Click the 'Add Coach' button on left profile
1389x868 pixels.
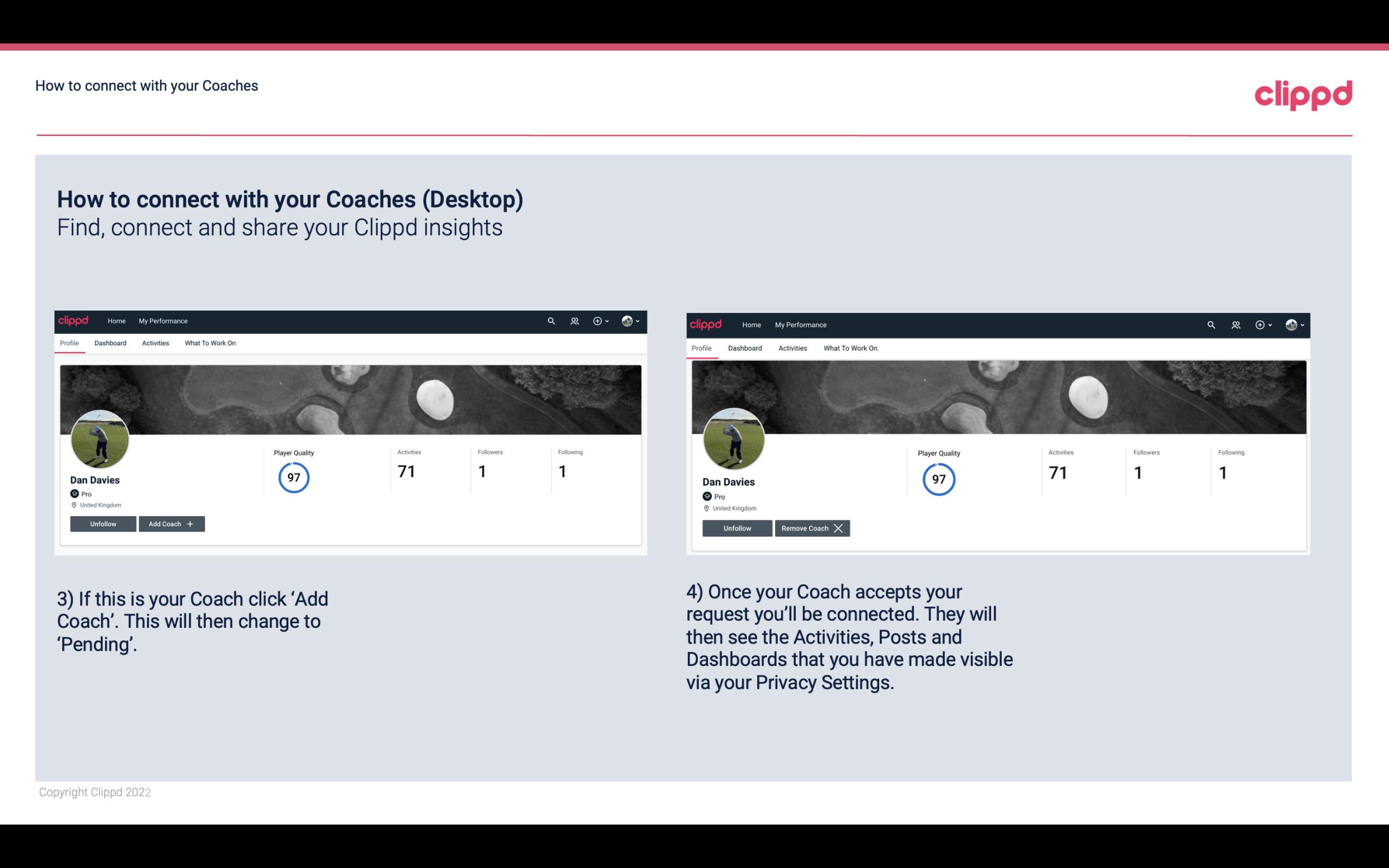170,523
